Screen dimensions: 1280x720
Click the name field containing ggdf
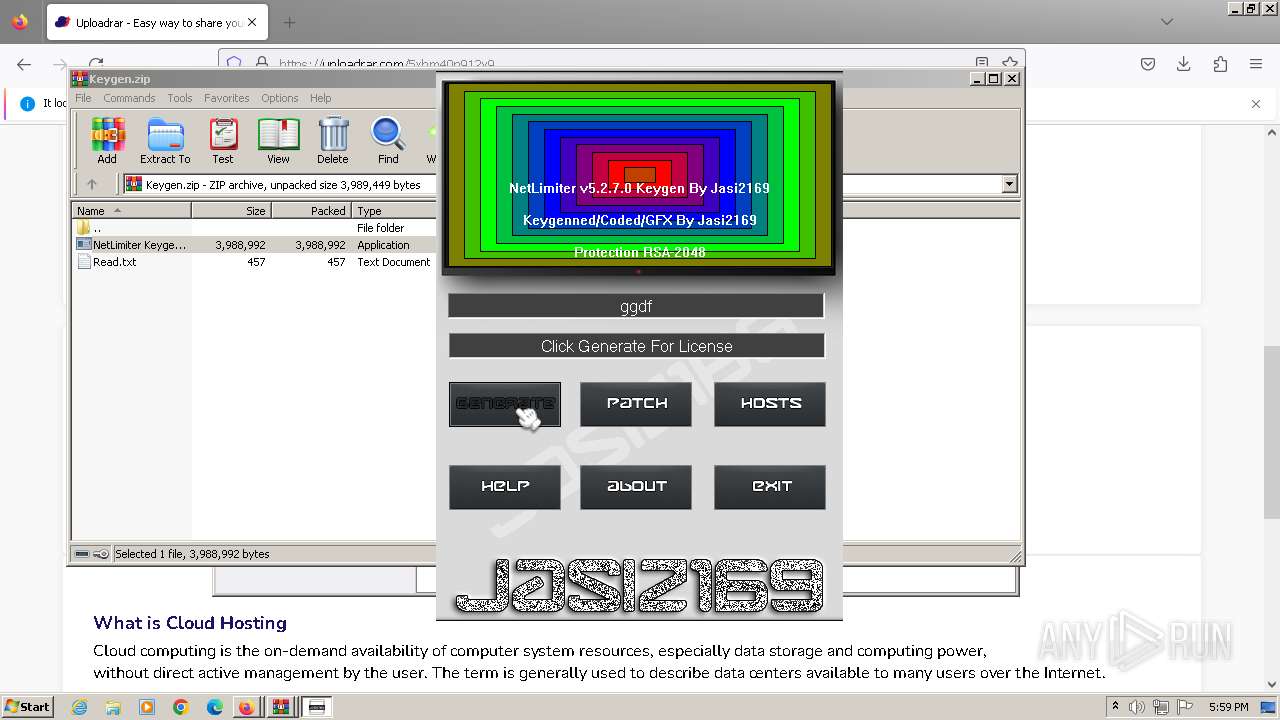tap(636, 306)
